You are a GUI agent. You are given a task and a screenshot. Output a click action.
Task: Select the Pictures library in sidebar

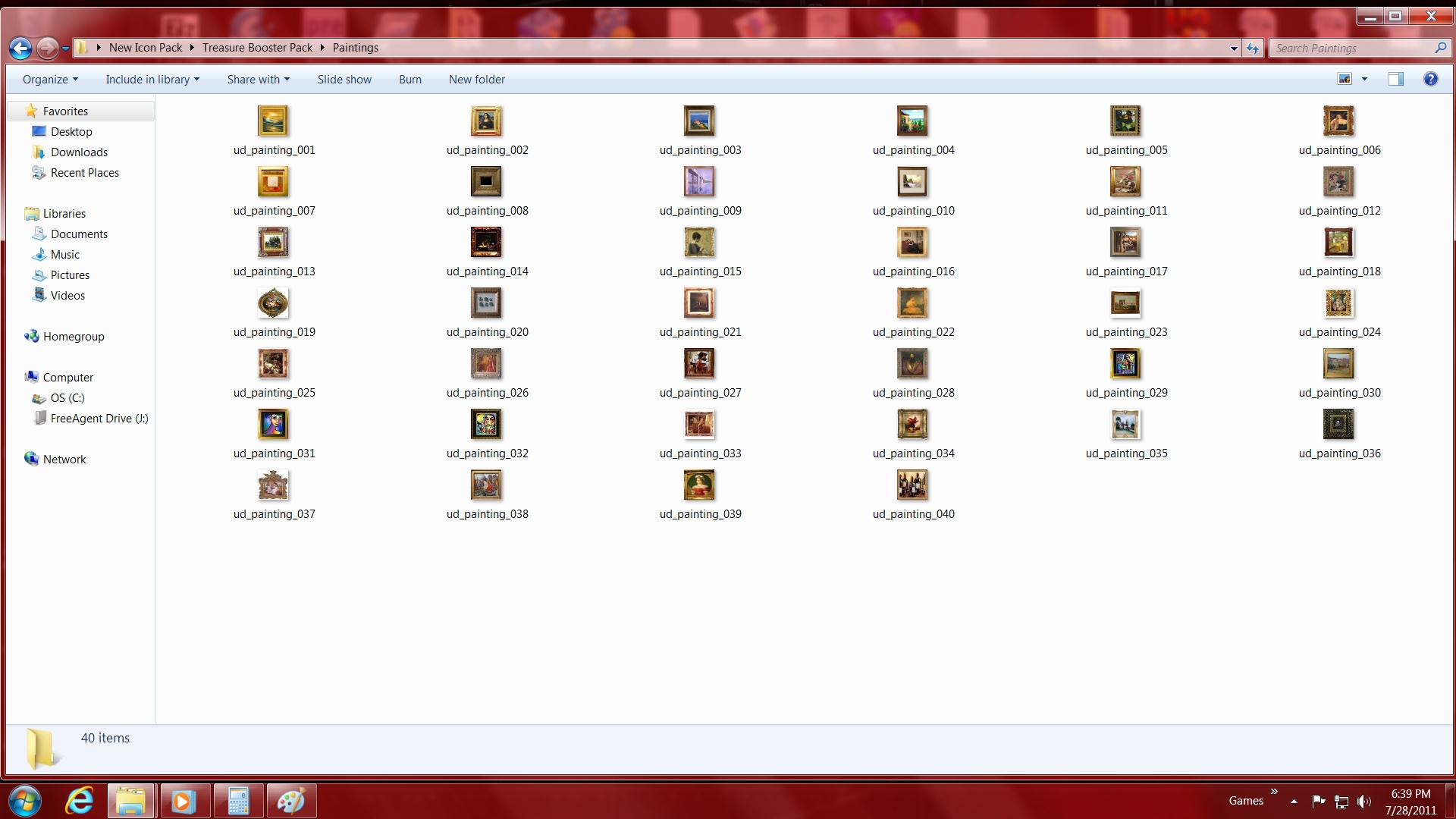(70, 275)
